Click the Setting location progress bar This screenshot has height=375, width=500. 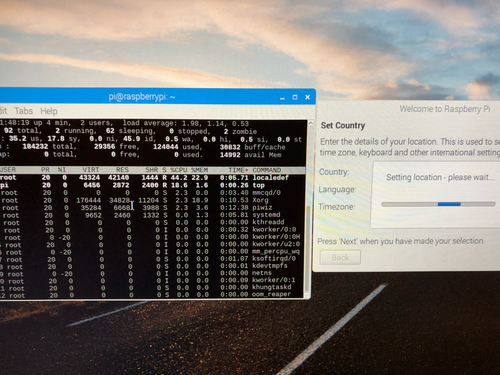click(x=438, y=204)
